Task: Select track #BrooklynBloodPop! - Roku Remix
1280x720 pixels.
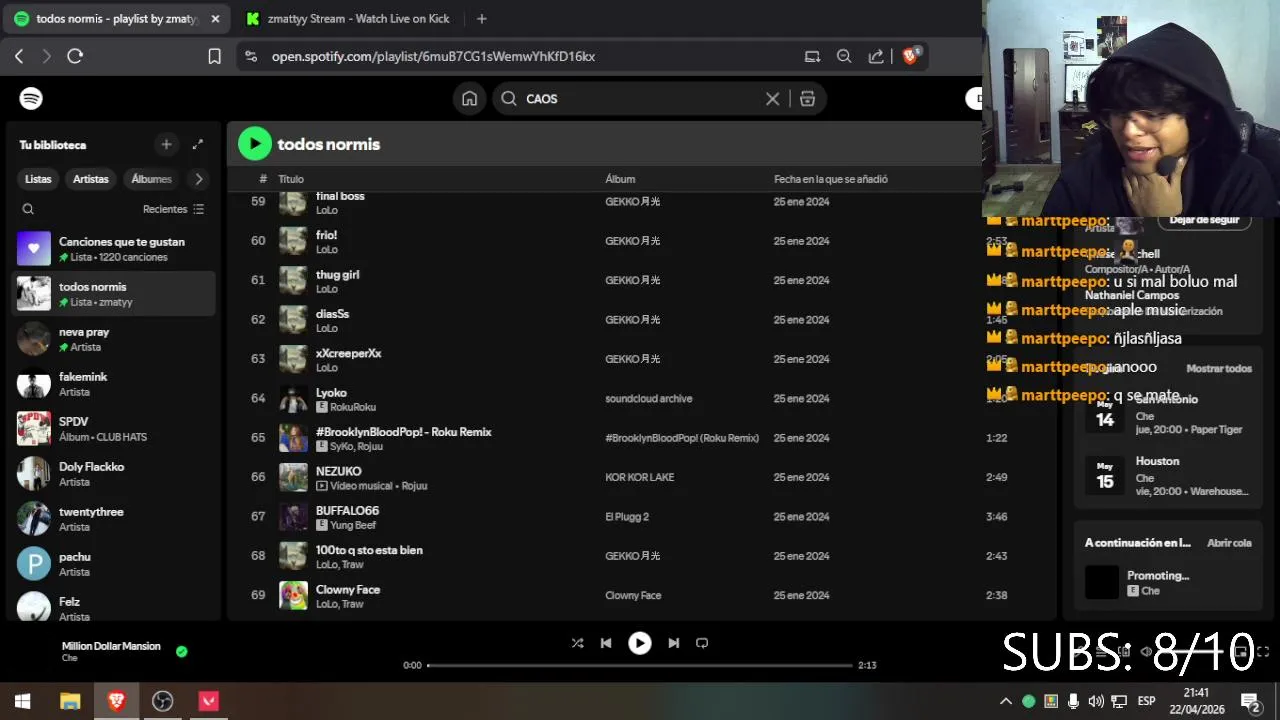Action: [403, 432]
